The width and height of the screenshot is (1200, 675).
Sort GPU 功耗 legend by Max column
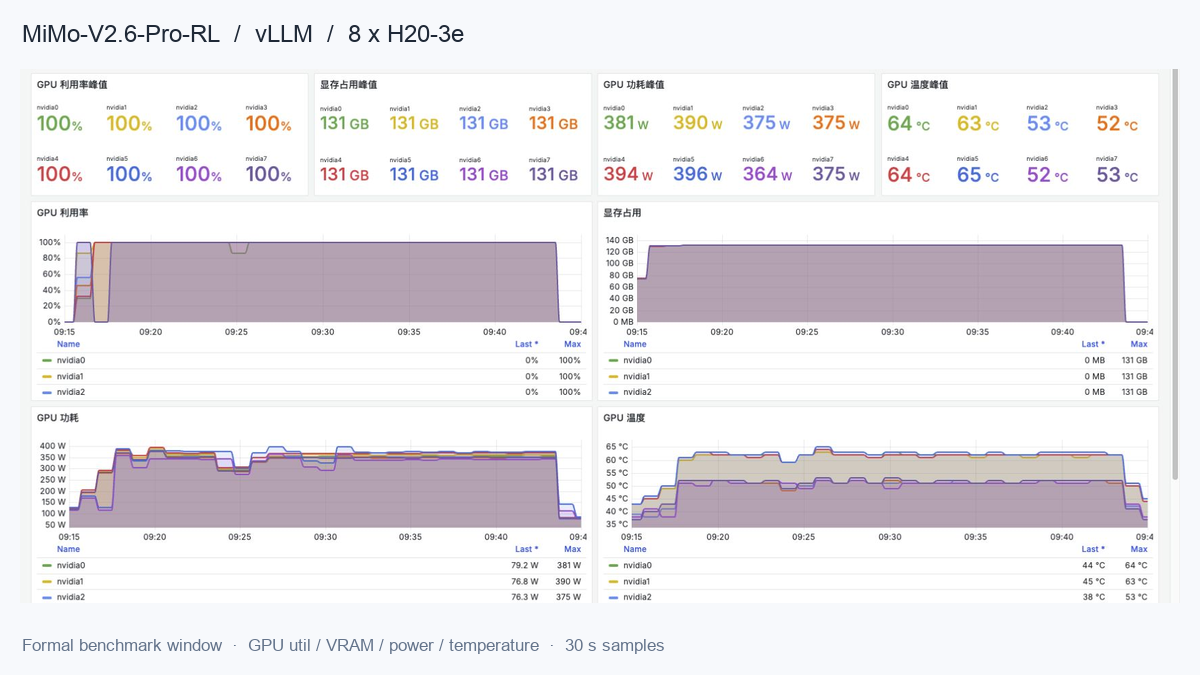[572, 549]
